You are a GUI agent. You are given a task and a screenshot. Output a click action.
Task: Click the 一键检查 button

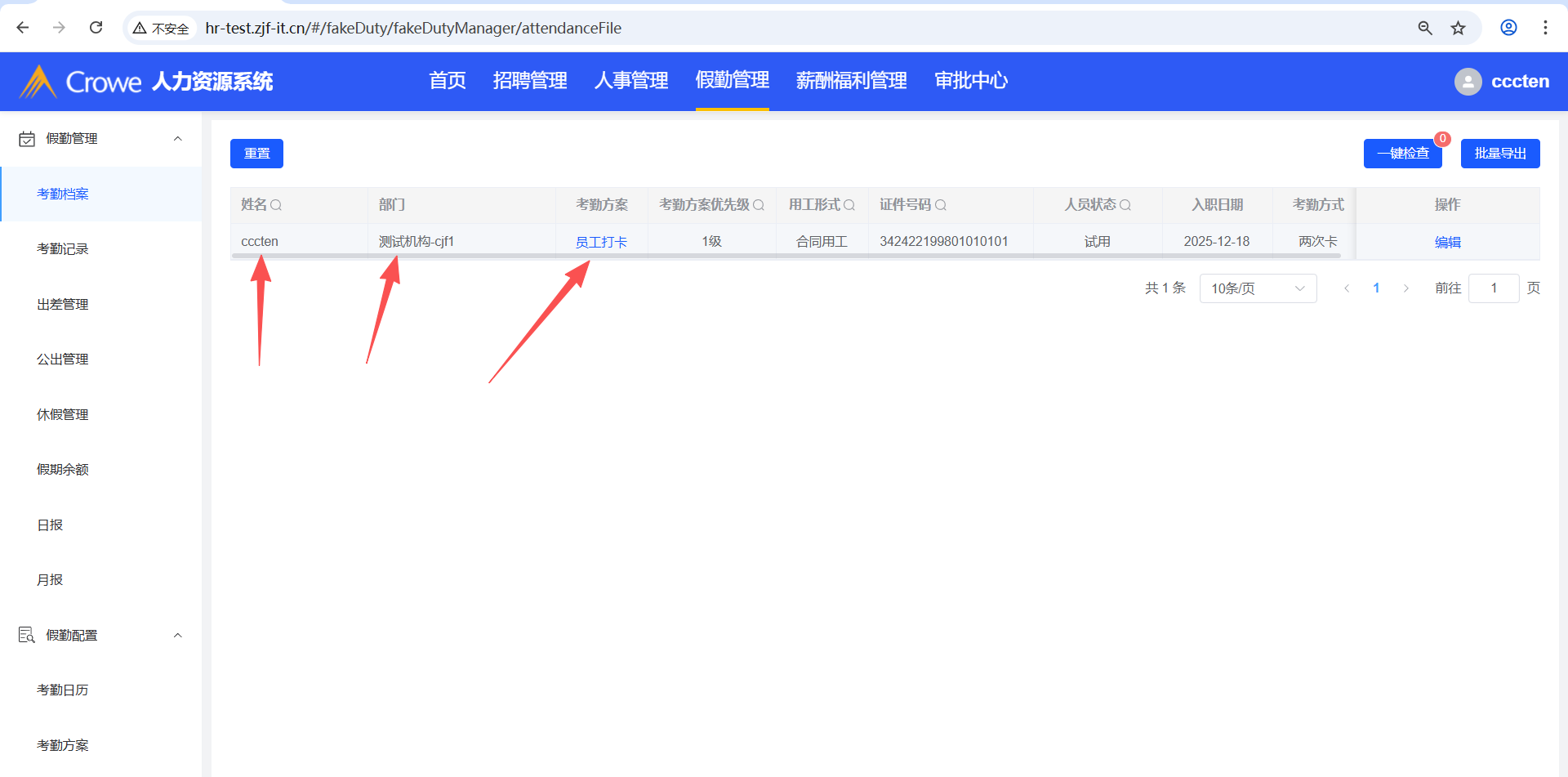(x=1403, y=154)
